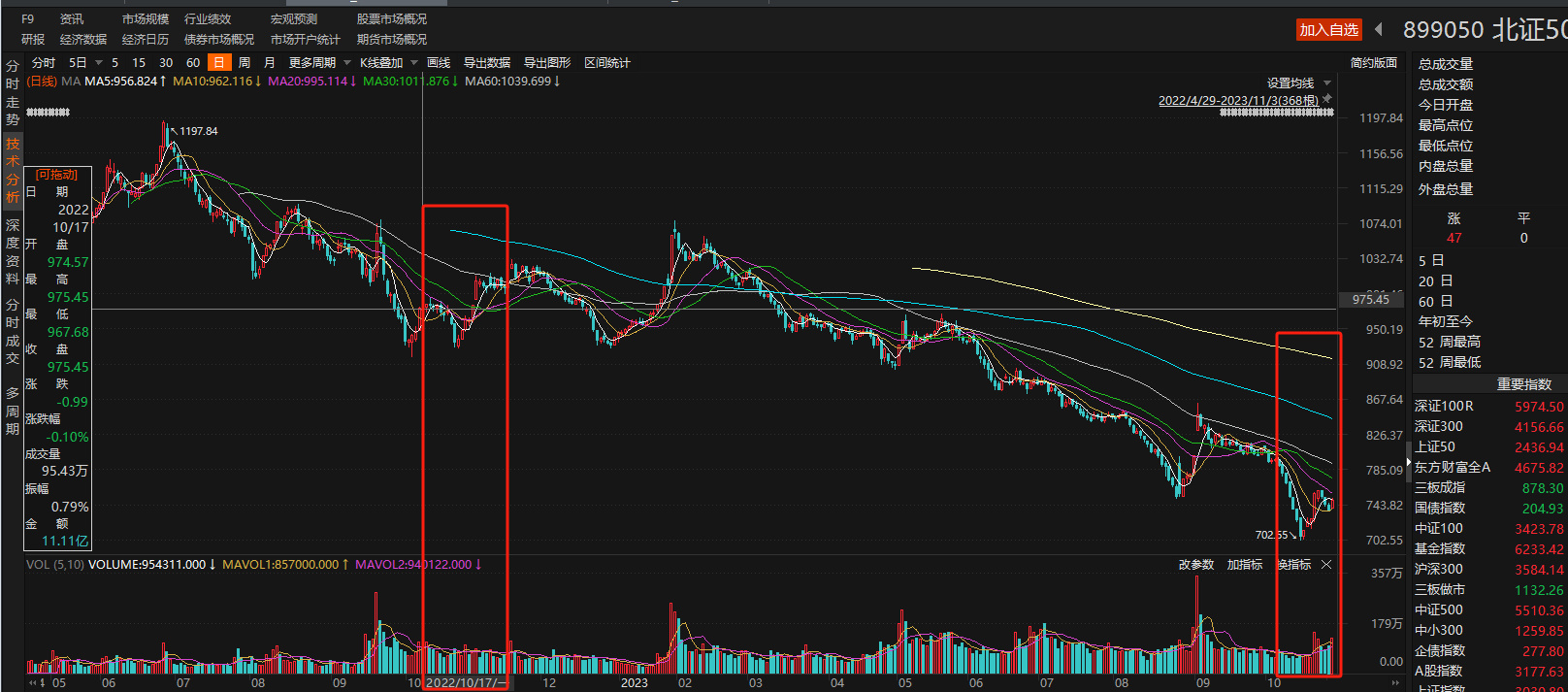Click the left arrow before 899050
This screenshot has width=1568, height=692.
point(1379,29)
